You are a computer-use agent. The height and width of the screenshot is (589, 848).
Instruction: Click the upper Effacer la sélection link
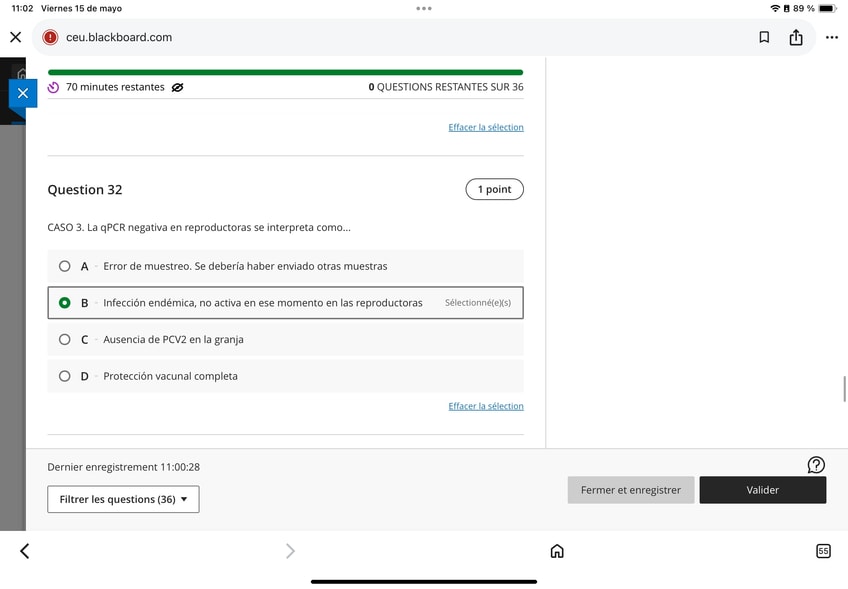click(x=486, y=128)
